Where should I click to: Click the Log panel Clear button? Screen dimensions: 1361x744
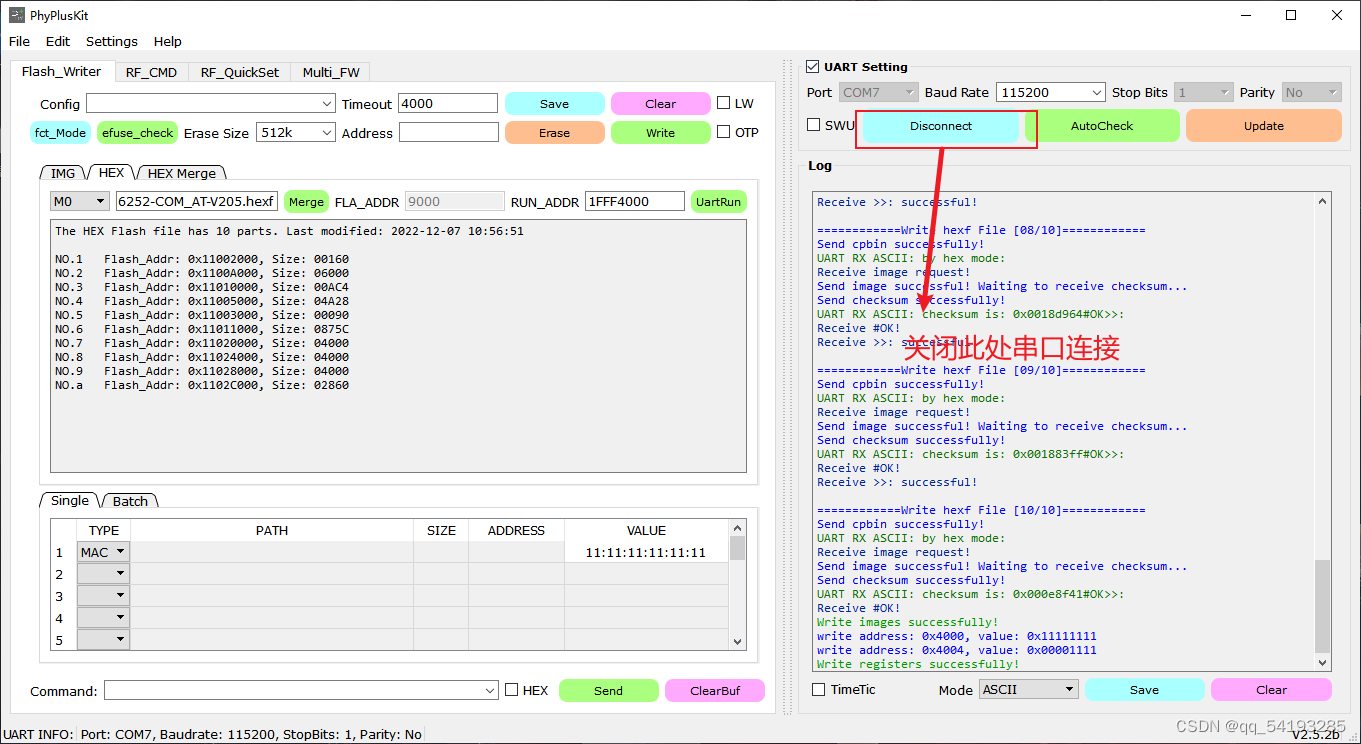[1272, 690]
